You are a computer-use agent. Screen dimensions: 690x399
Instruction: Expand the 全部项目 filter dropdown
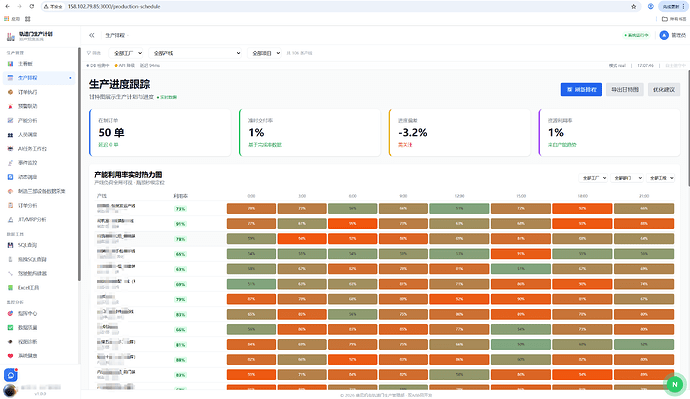click(x=264, y=53)
